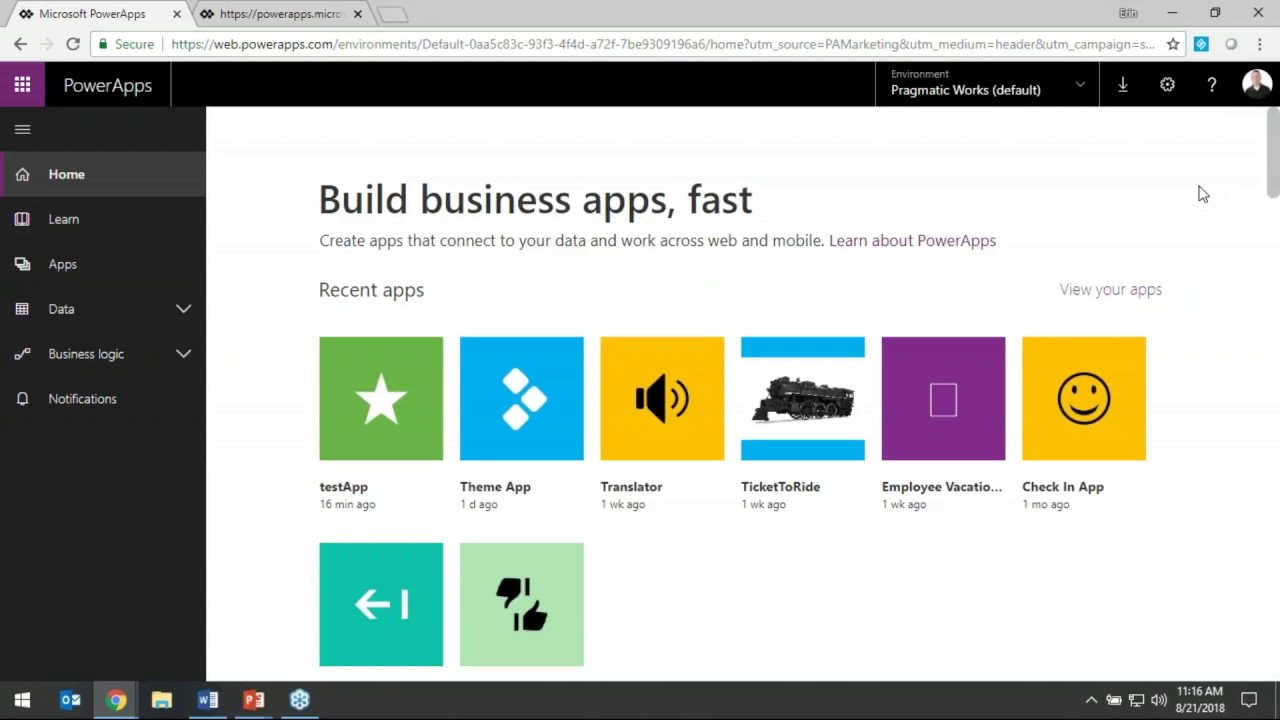Click the taskbar volume icon

click(1159, 700)
